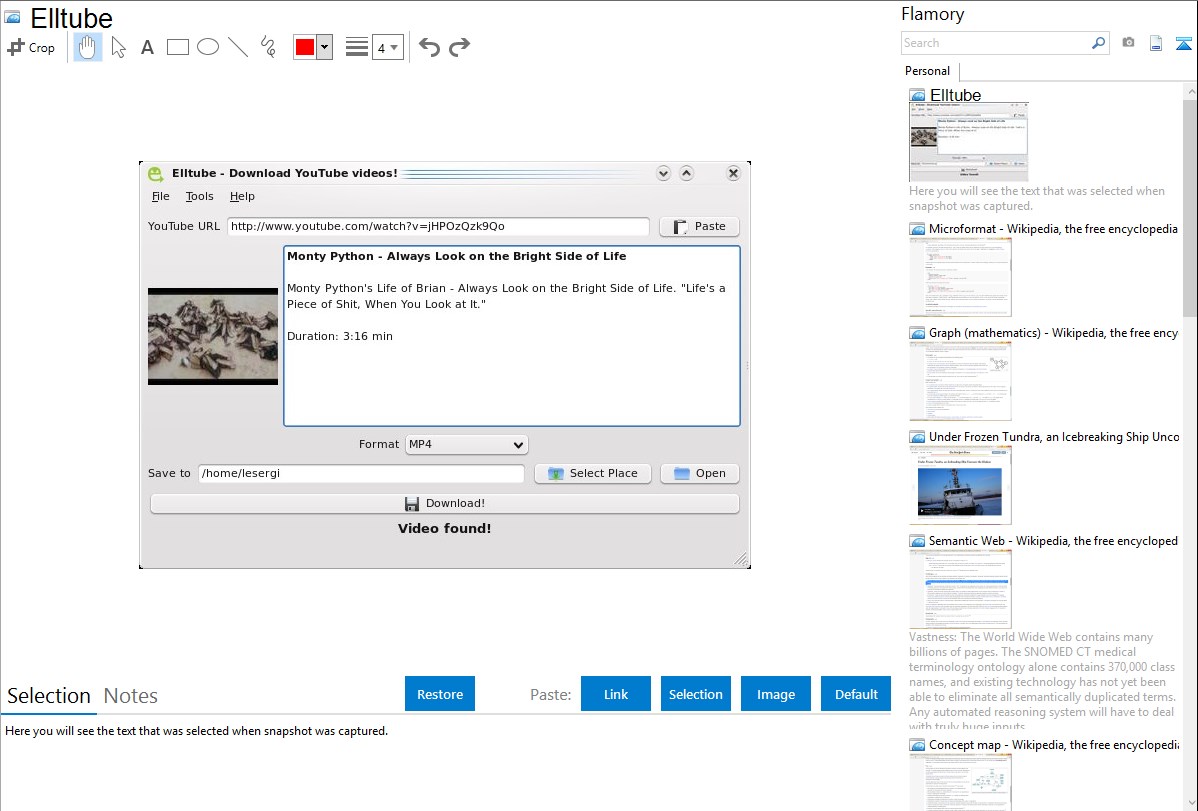
Task: Switch to the Notes tab
Action: coord(131,696)
